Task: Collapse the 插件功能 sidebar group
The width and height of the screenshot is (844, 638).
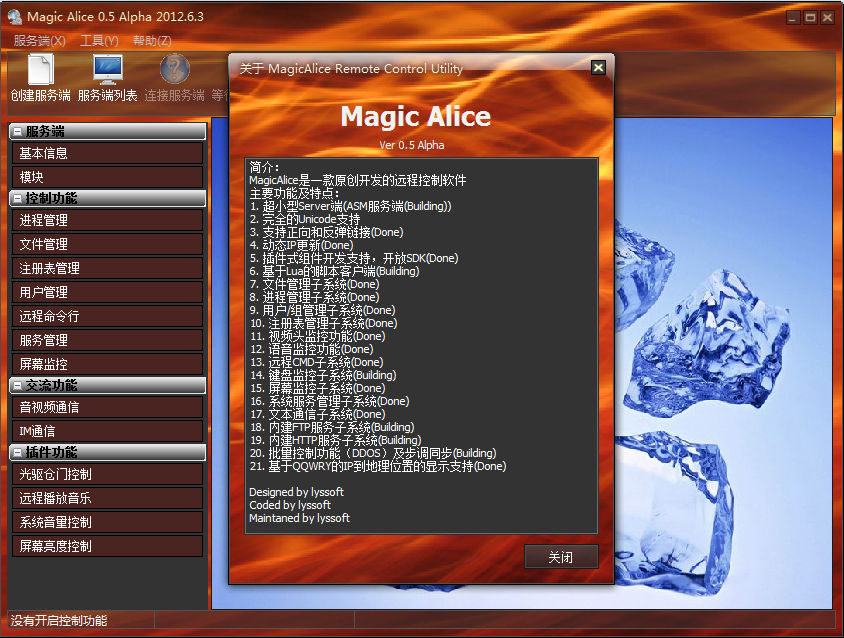Action: click(18, 453)
